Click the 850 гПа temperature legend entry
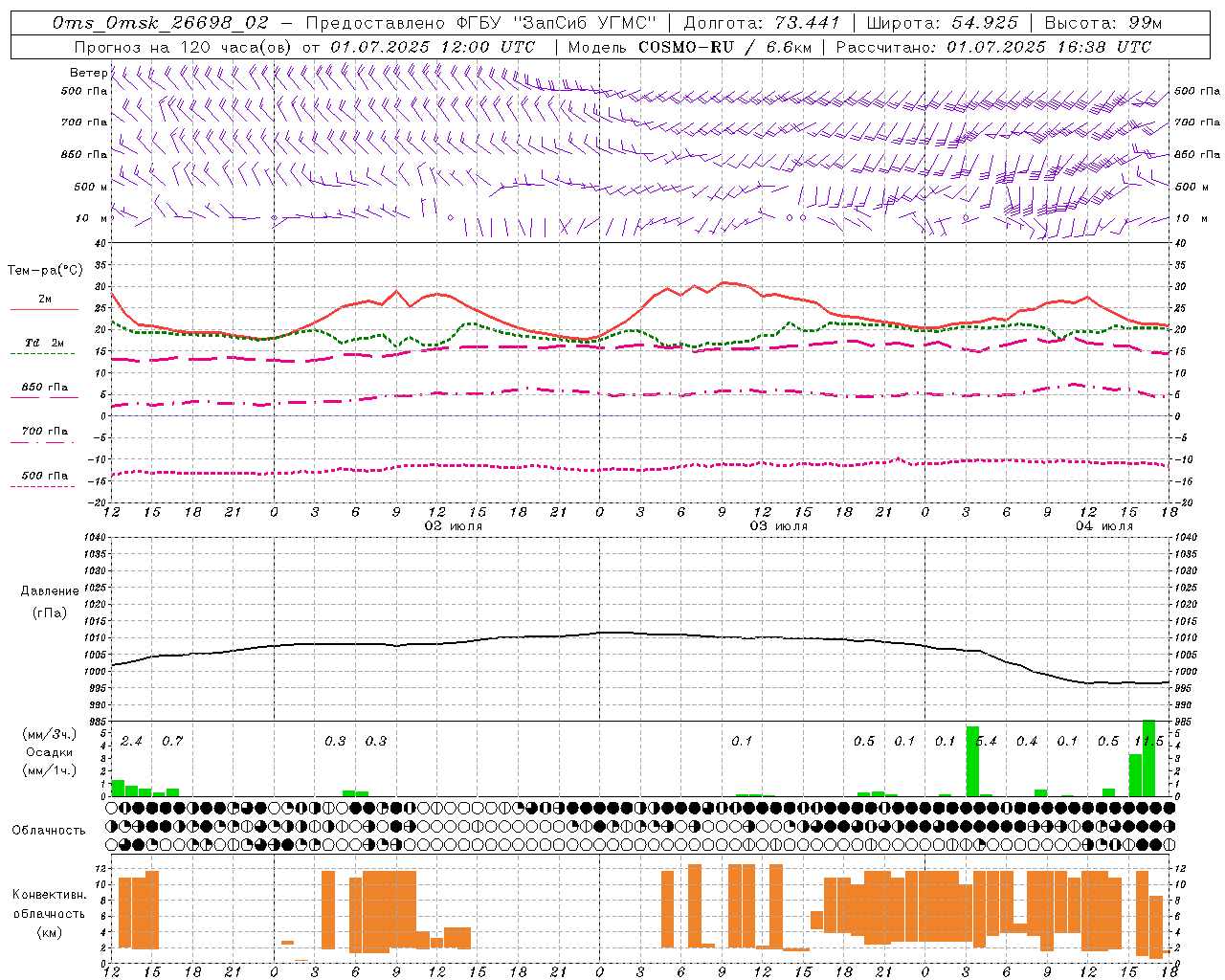Image resolution: width=1225 pixels, height=980 pixels. tap(45, 388)
